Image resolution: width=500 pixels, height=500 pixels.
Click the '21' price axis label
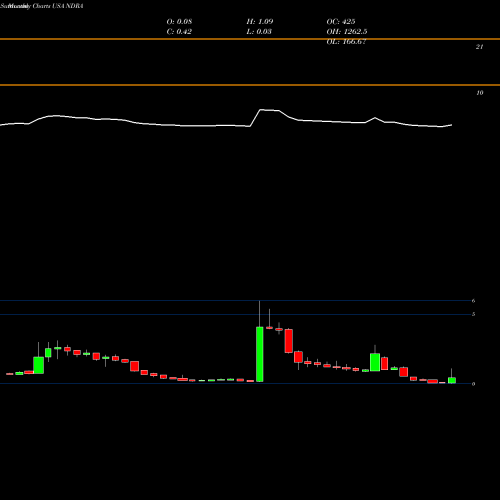[479, 47]
